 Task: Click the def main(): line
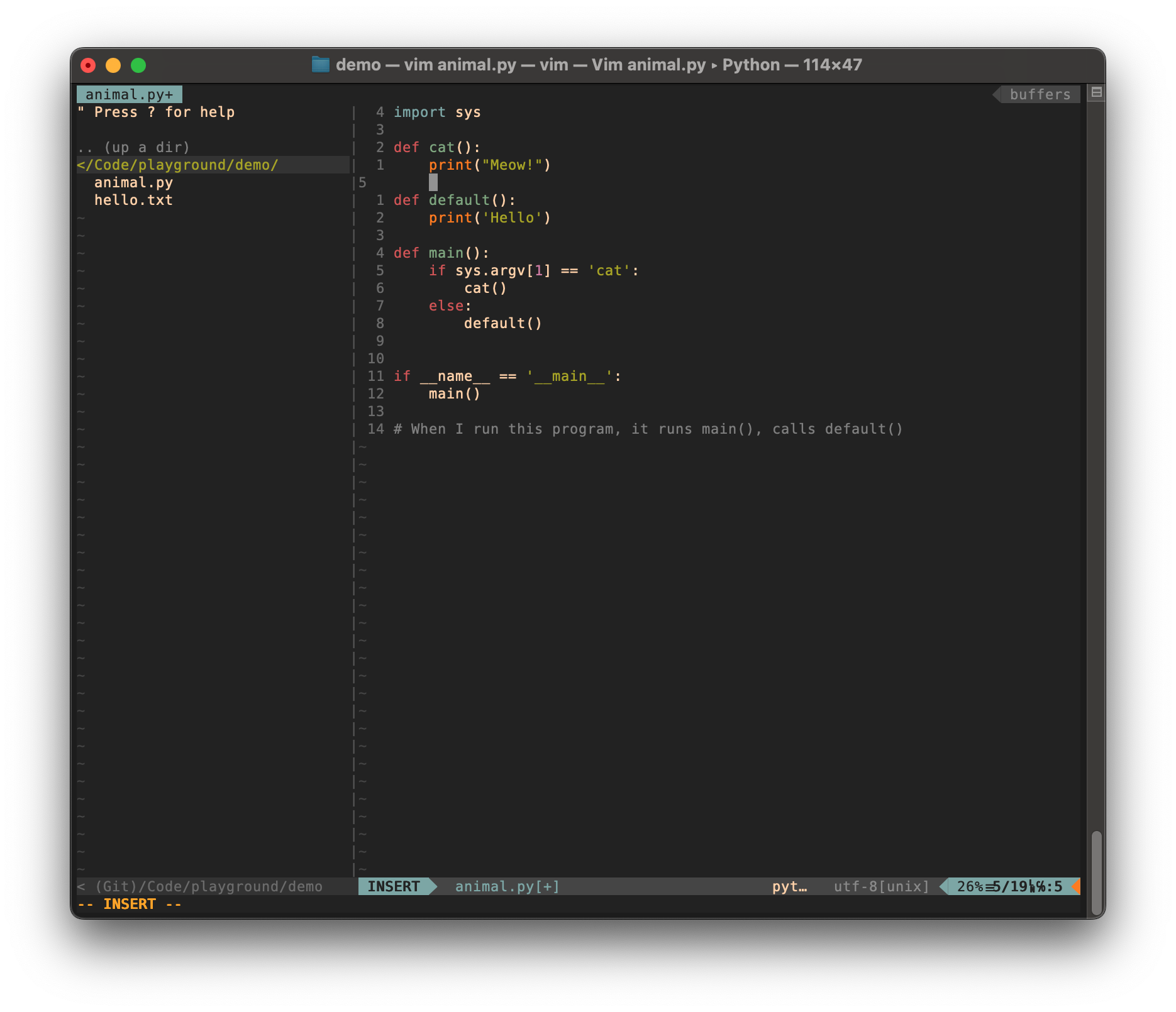pos(441,253)
